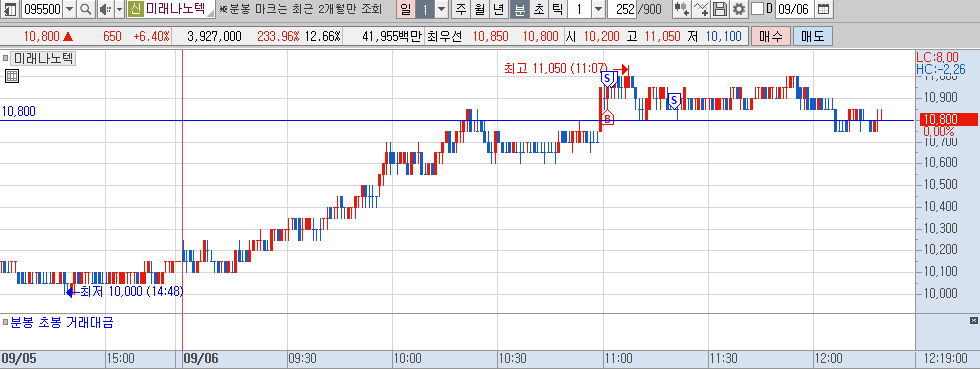Click the 12.66% turnover value
Screen dimensions: 980x369
pos(322,36)
